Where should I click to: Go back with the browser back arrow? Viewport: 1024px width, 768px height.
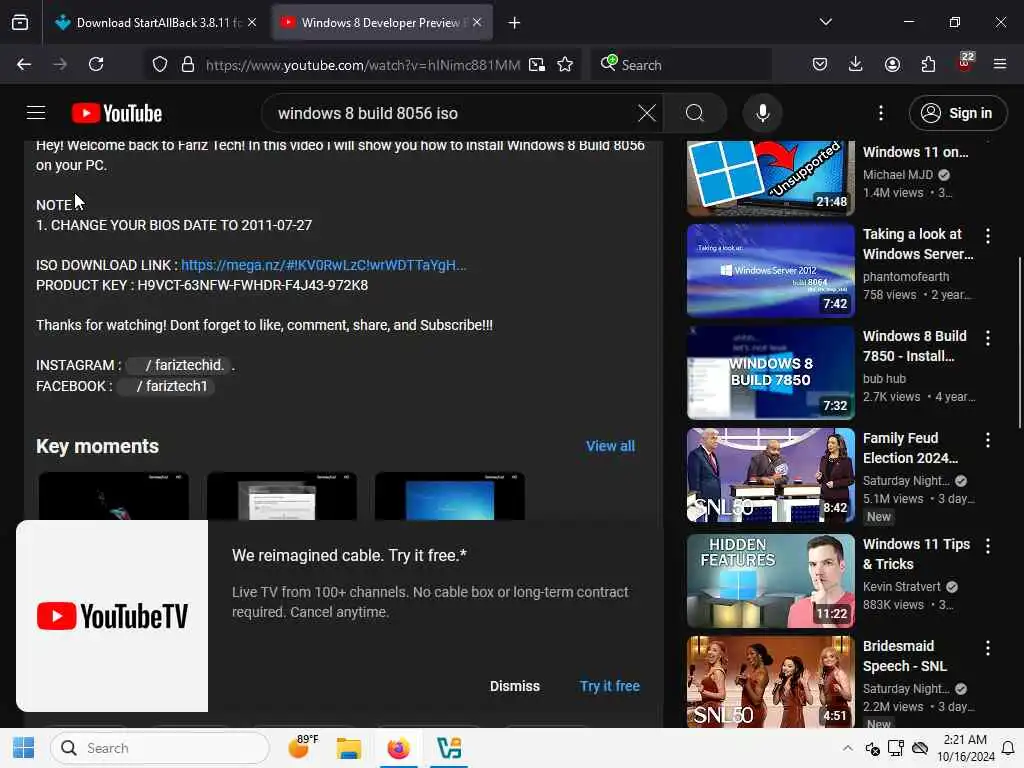24,65
